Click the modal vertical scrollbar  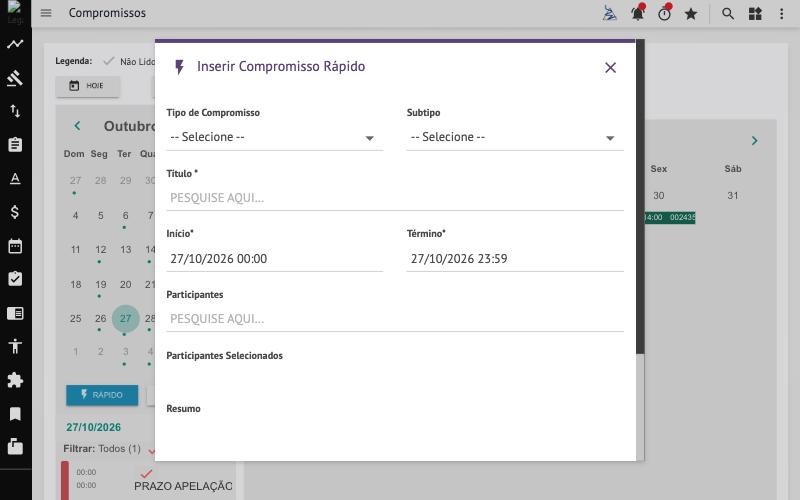[x=640, y=196]
